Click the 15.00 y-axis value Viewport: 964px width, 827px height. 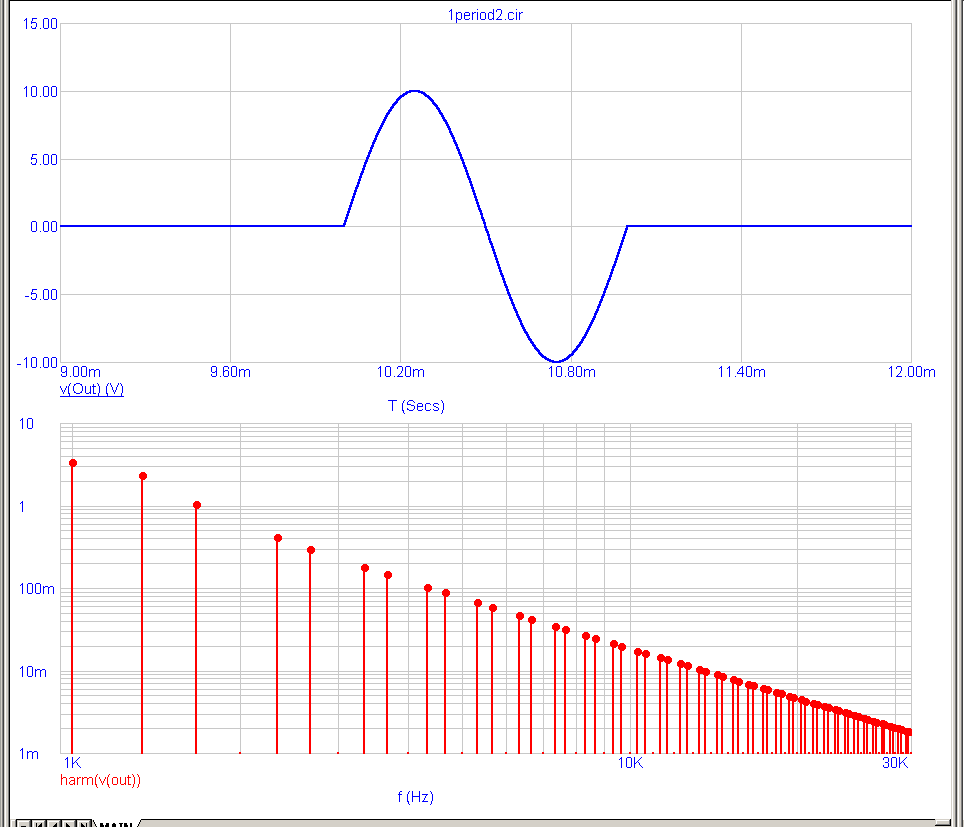pos(40,24)
